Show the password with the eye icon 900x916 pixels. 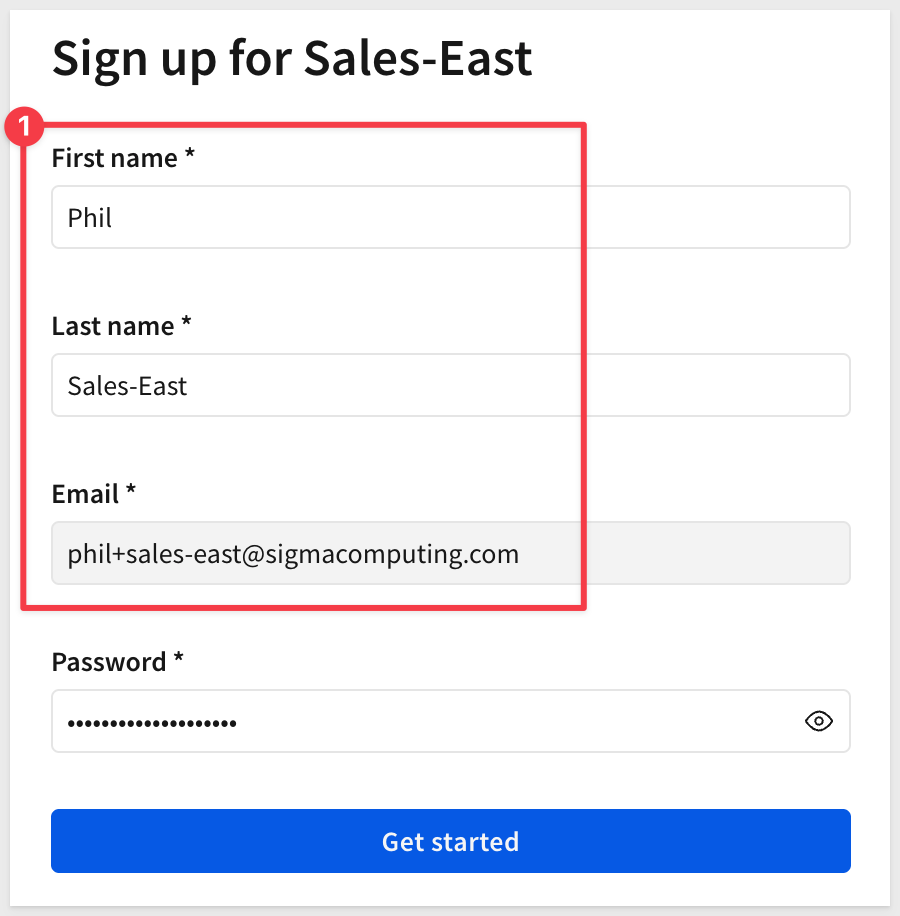[x=819, y=721]
